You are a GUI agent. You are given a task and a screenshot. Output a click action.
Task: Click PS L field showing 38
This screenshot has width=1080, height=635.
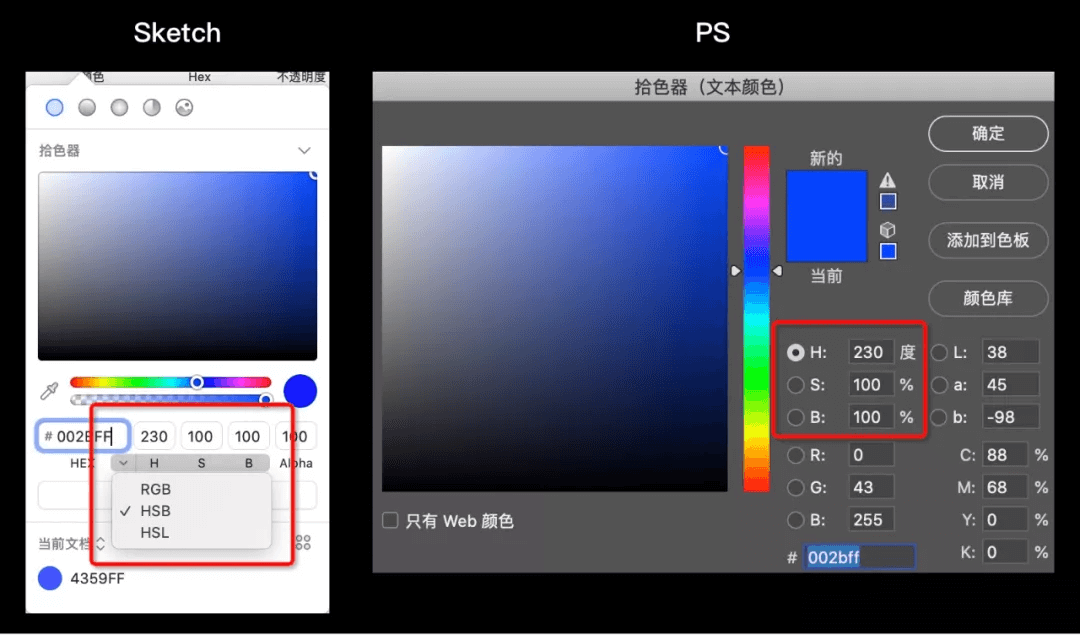1010,353
